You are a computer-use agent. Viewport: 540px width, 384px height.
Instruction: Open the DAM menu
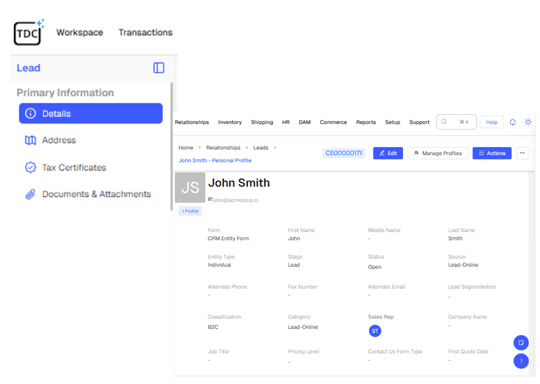pos(304,122)
